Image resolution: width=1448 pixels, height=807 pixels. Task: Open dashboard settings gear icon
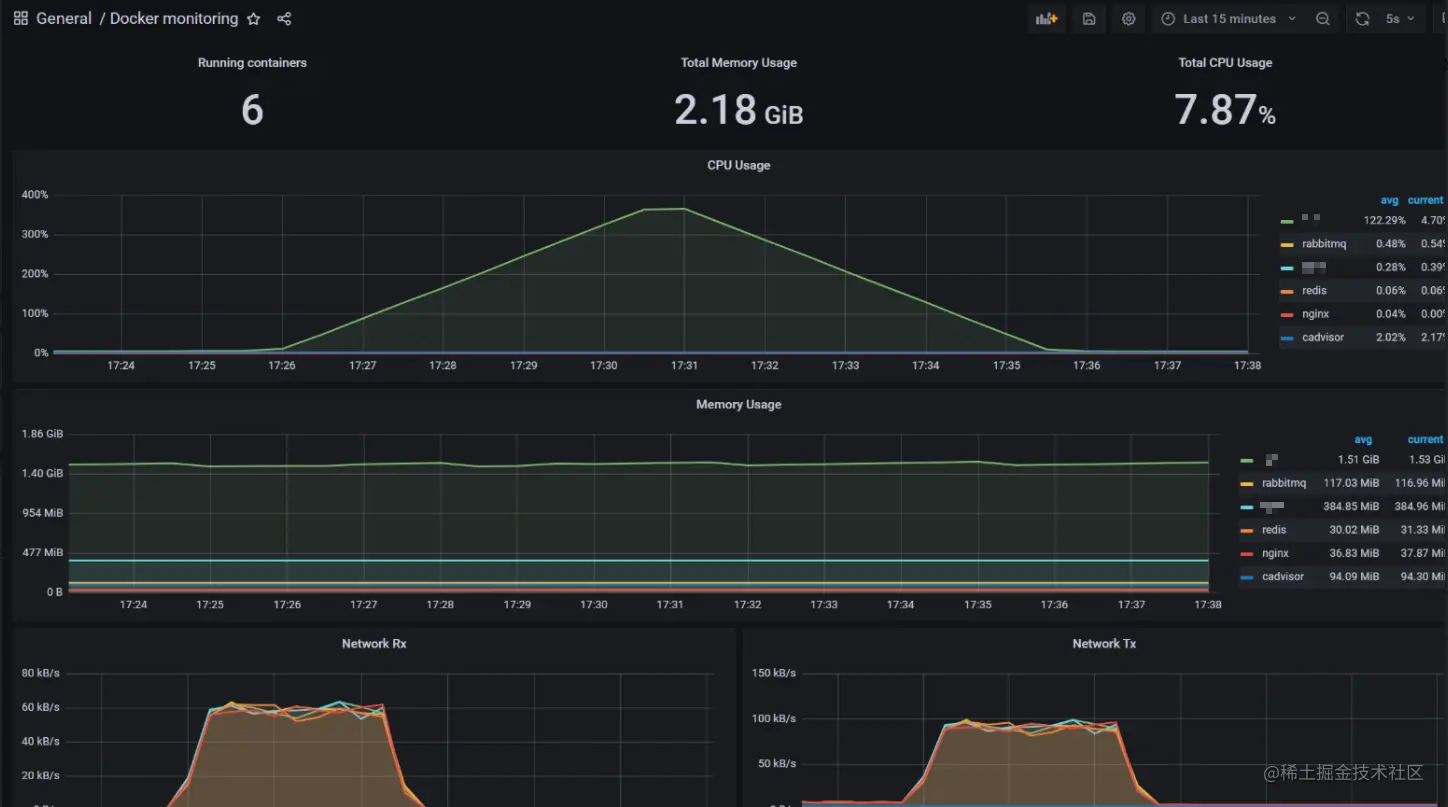pos(1129,19)
